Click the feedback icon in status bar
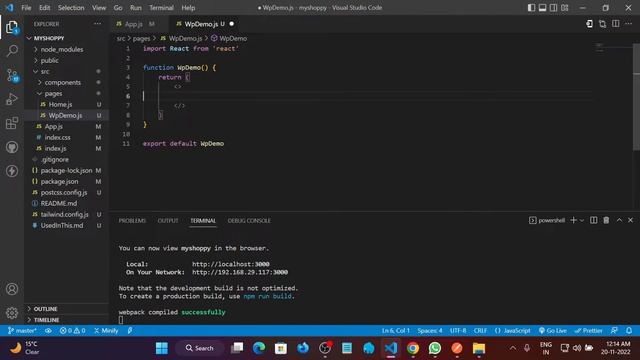 614,331
